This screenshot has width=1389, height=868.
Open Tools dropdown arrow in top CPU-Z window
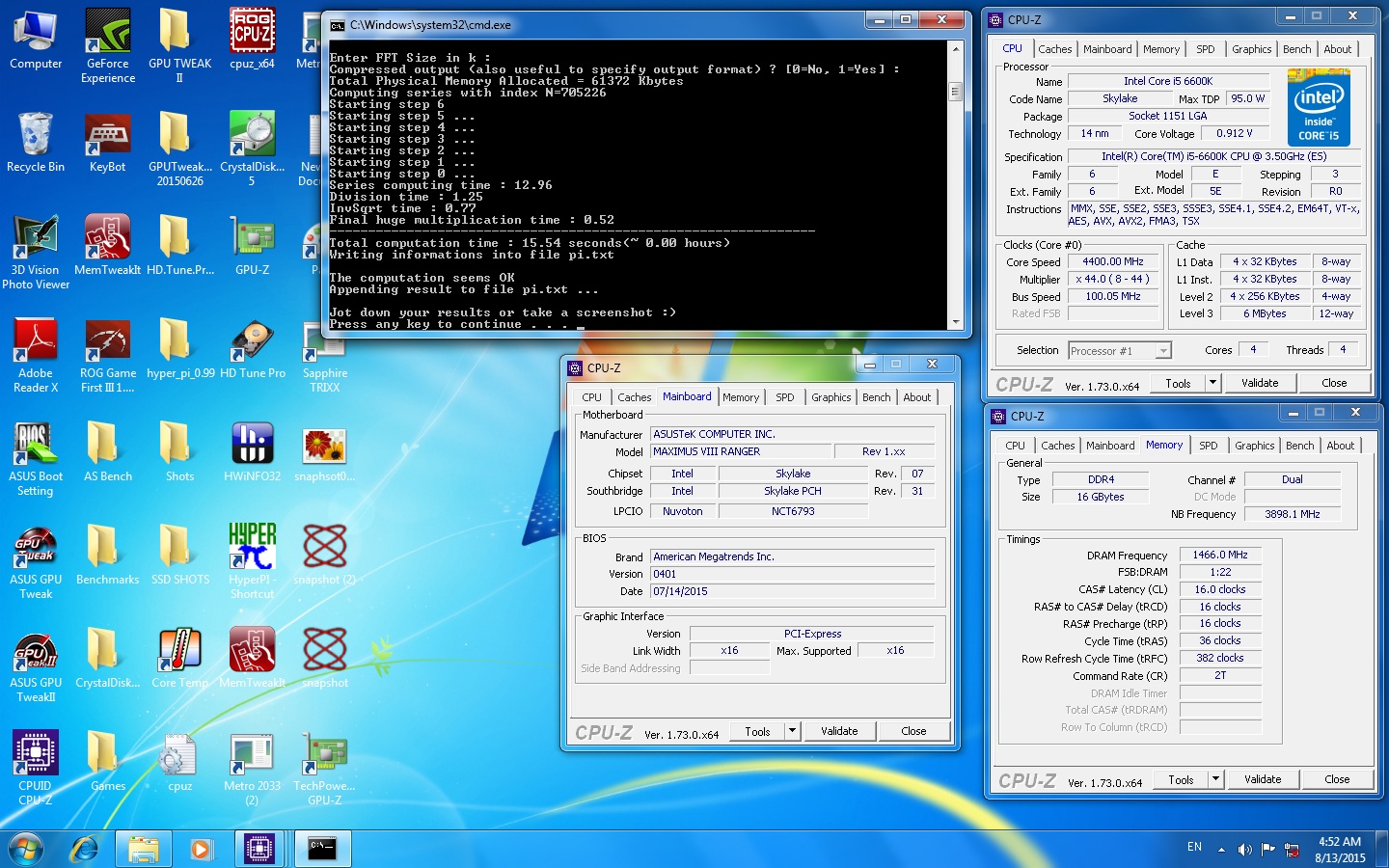tap(1213, 383)
